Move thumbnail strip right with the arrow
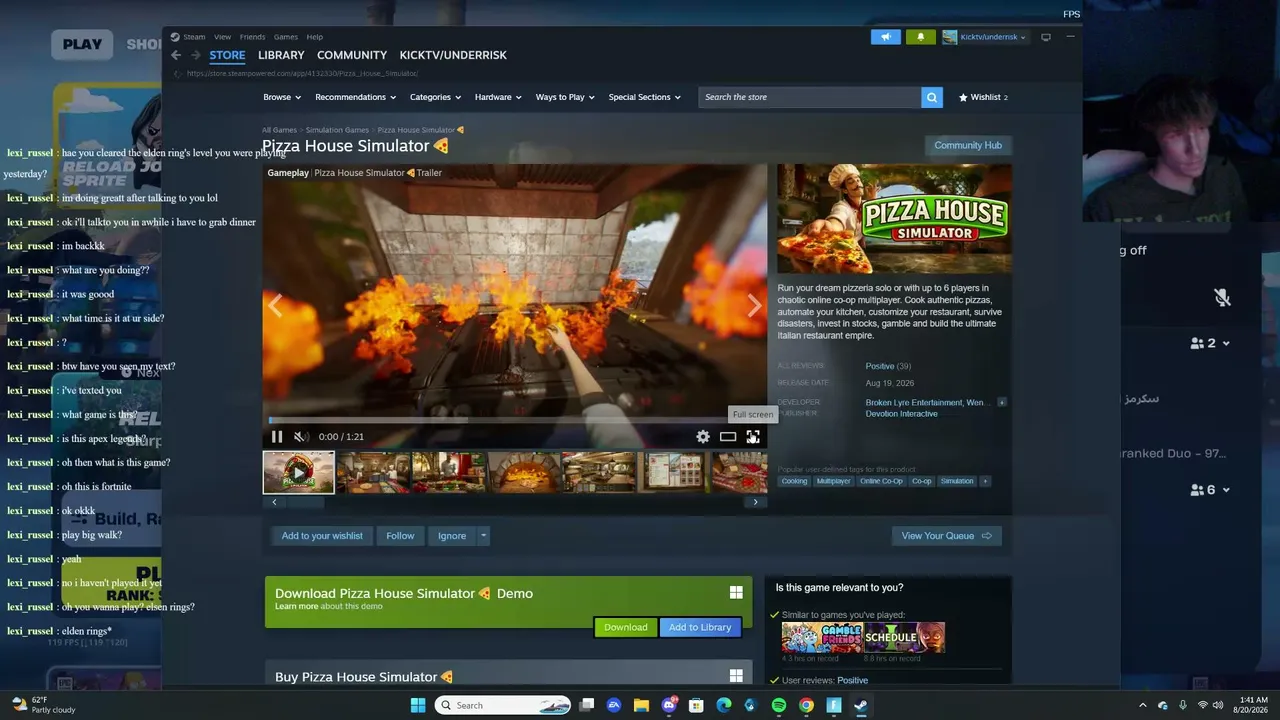 [755, 502]
